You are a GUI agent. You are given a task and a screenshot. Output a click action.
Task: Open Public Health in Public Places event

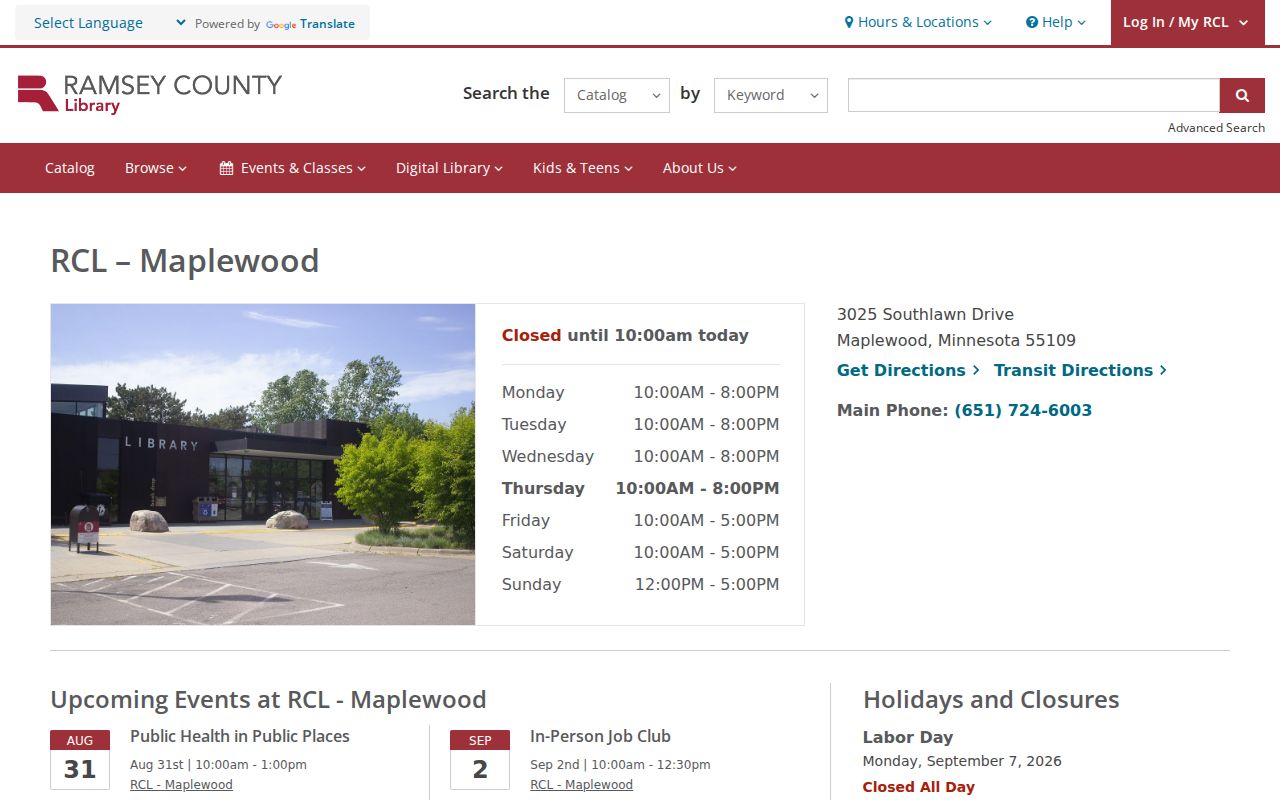240,736
